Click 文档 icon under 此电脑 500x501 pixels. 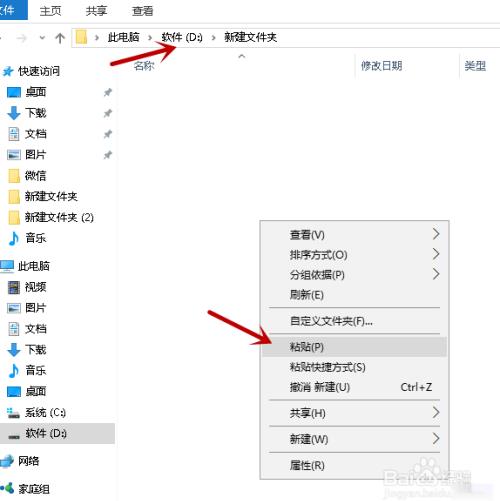point(14,329)
